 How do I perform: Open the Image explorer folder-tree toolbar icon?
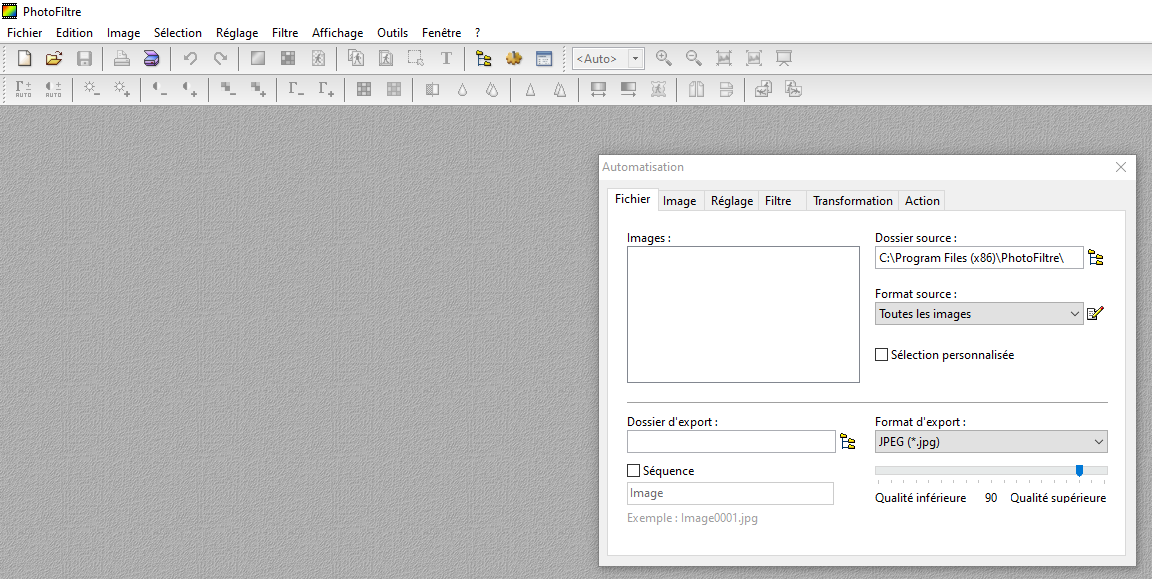(x=483, y=59)
